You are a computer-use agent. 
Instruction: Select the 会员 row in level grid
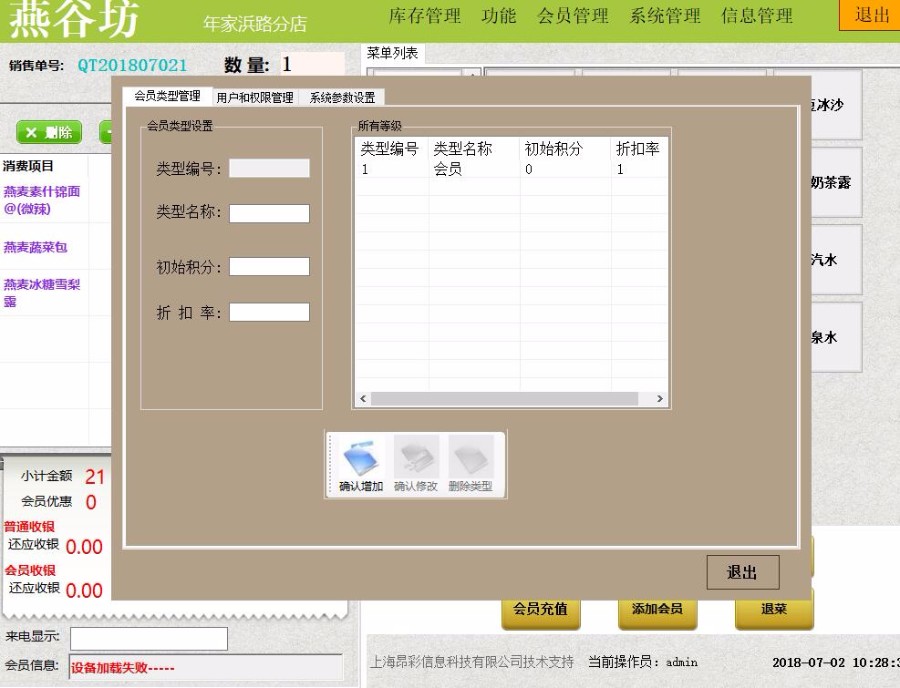click(x=511, y=169)
